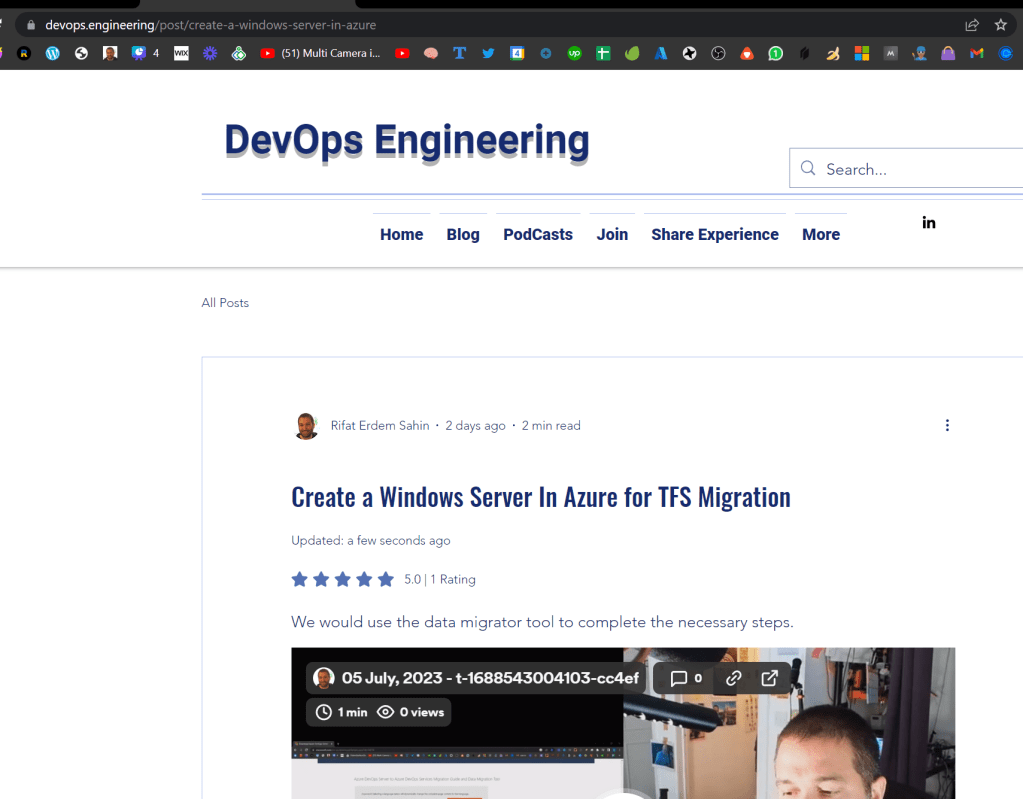The height and width of the screenshot is (799, 1023).
Task: Open the Envato green leaf bookmark
Action: tap(632, 53)
